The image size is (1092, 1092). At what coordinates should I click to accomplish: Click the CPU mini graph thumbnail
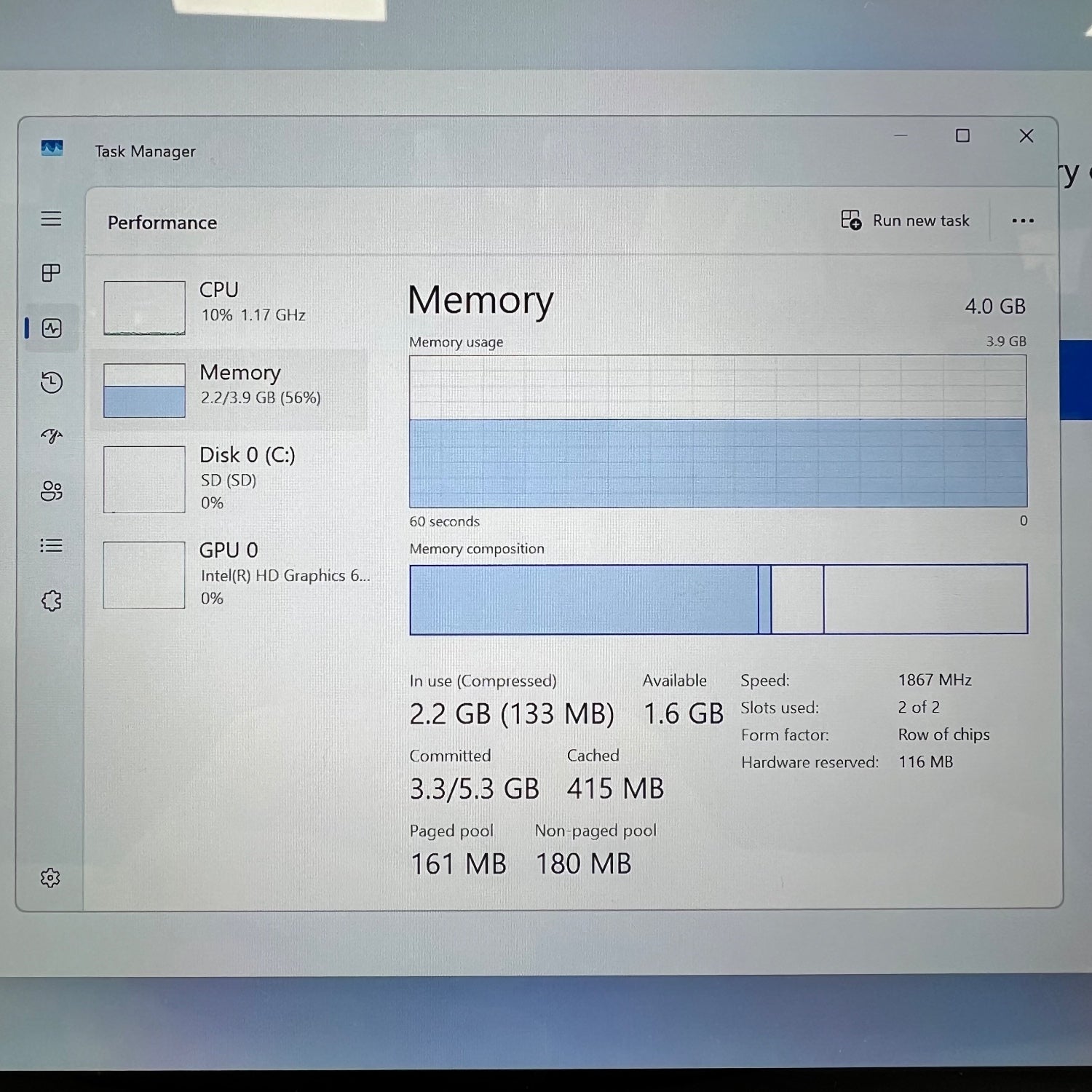[x=144, y=308]
